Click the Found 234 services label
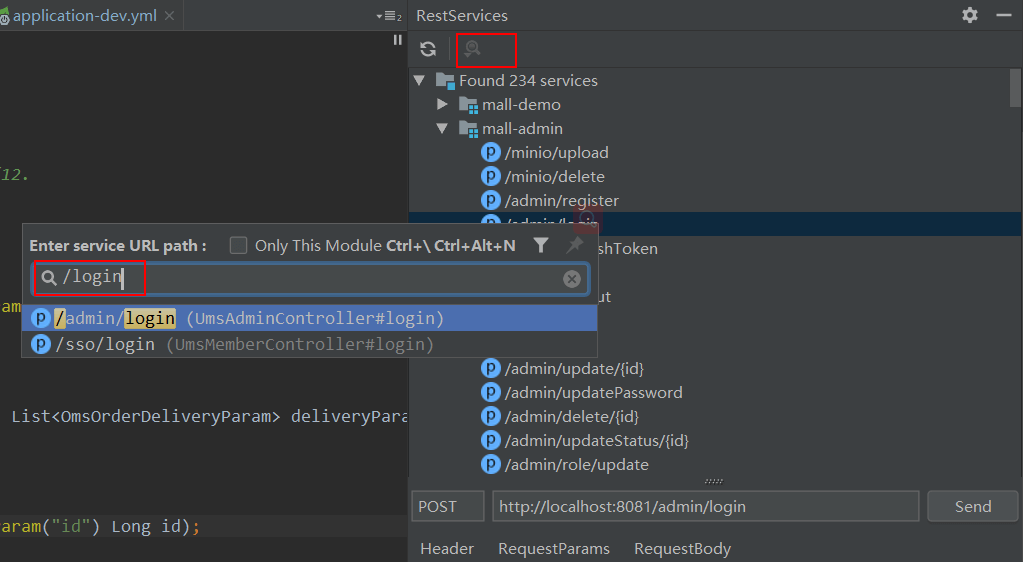The width and height of the screenshot is (1023, 562). 528,80
